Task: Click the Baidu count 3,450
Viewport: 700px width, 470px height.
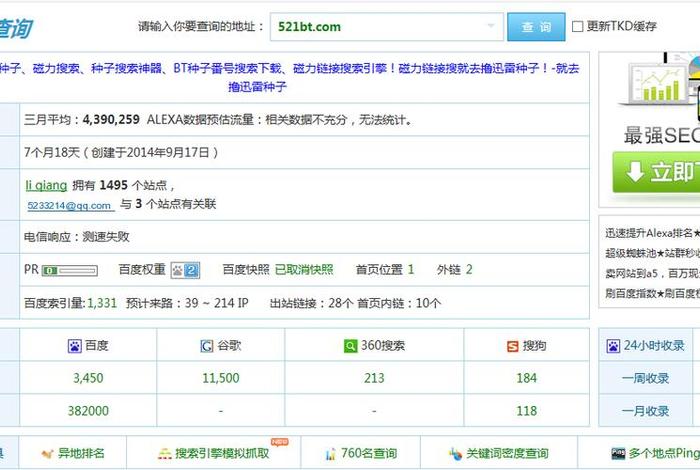Action: click(x=88, y=378)
